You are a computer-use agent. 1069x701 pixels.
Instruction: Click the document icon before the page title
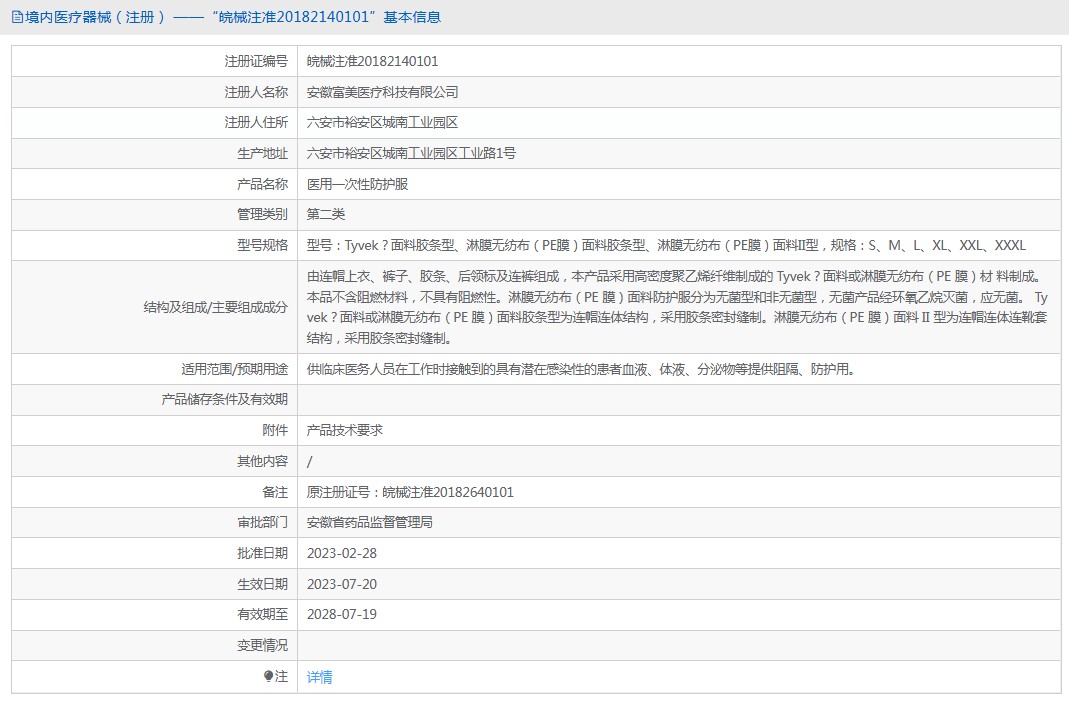click(17, 17)
